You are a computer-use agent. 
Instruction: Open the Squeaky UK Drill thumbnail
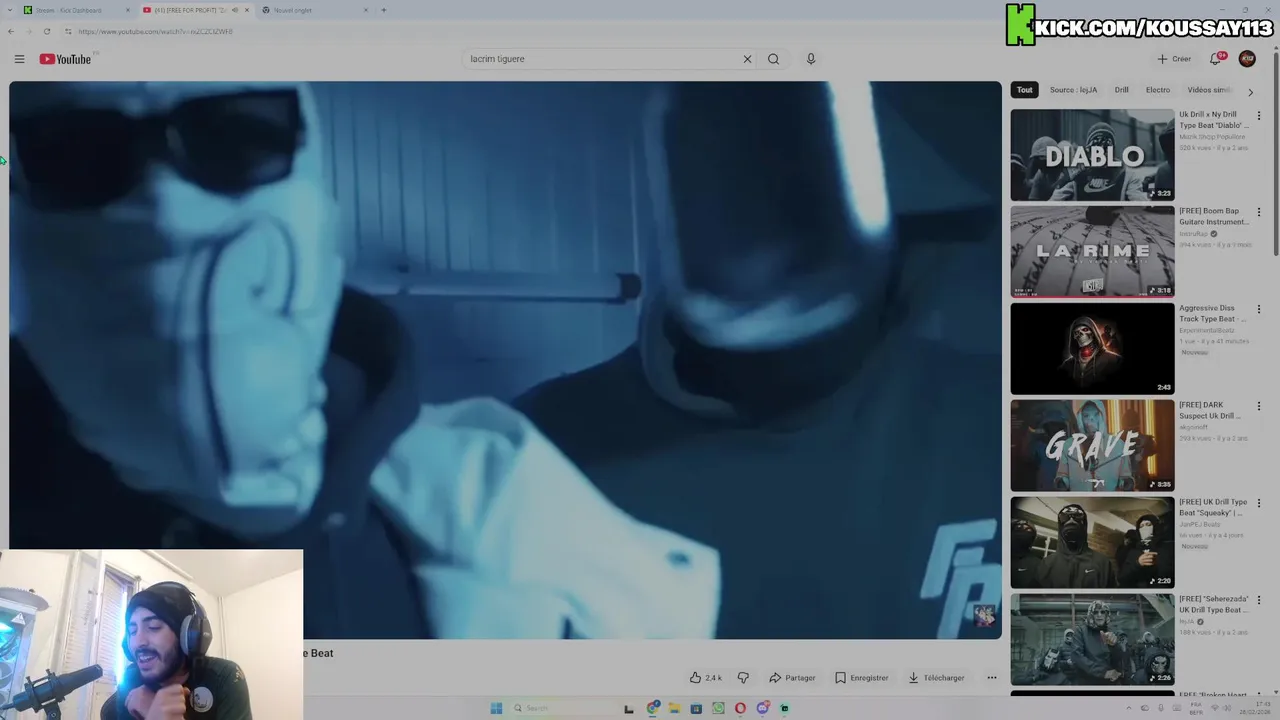tap(1092, 543)
